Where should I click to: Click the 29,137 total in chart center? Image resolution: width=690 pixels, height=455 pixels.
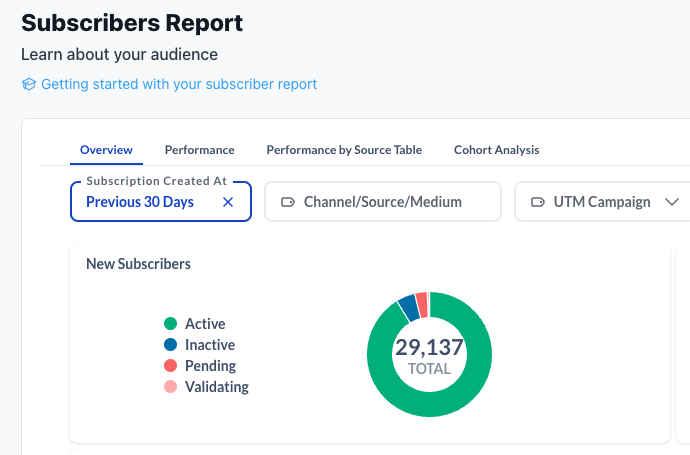click(429, 348)
